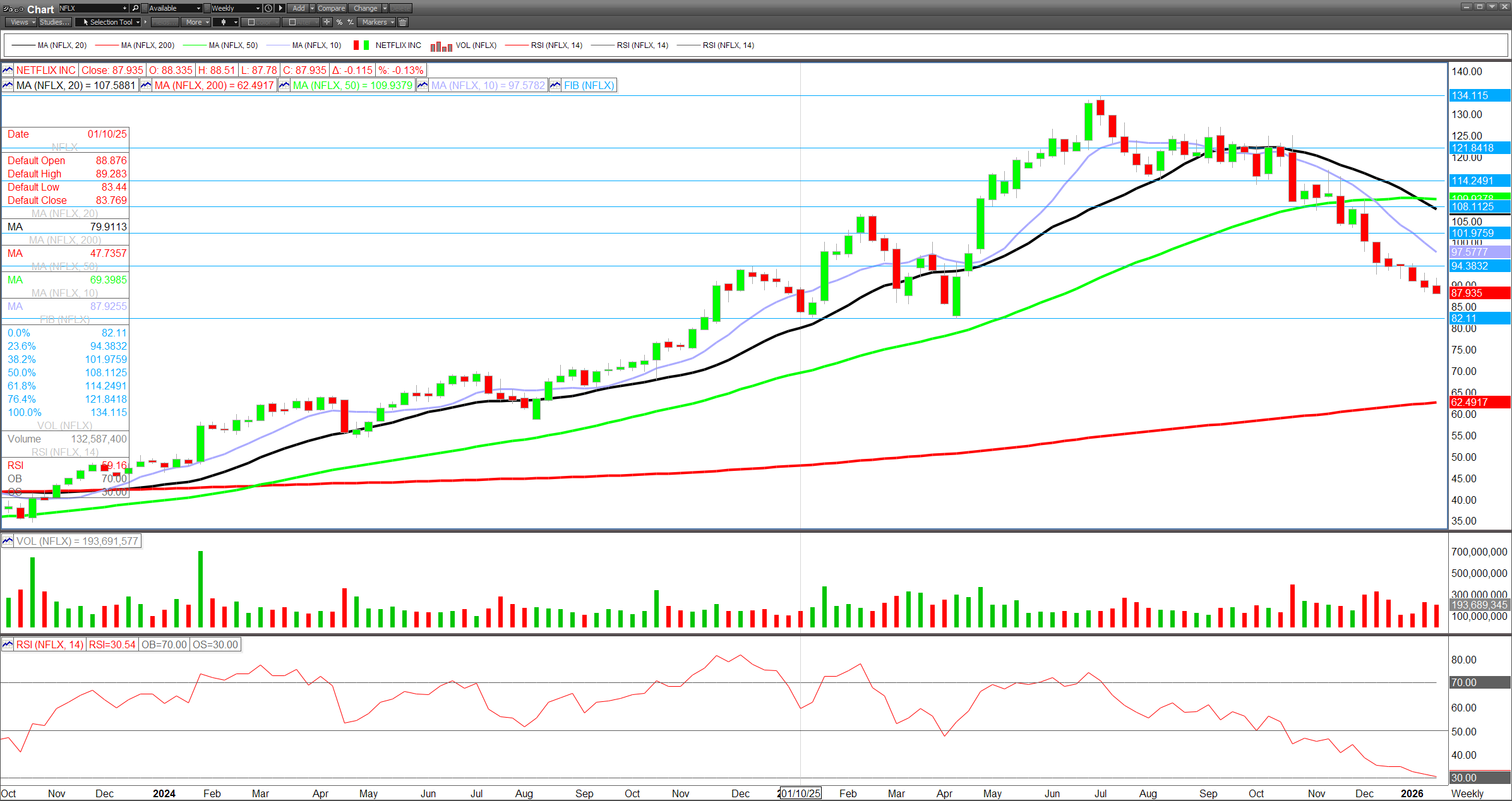The image size is (1512, 801).
Task: Open the candlestick chart type dropdown
Action: click(236, 22)
